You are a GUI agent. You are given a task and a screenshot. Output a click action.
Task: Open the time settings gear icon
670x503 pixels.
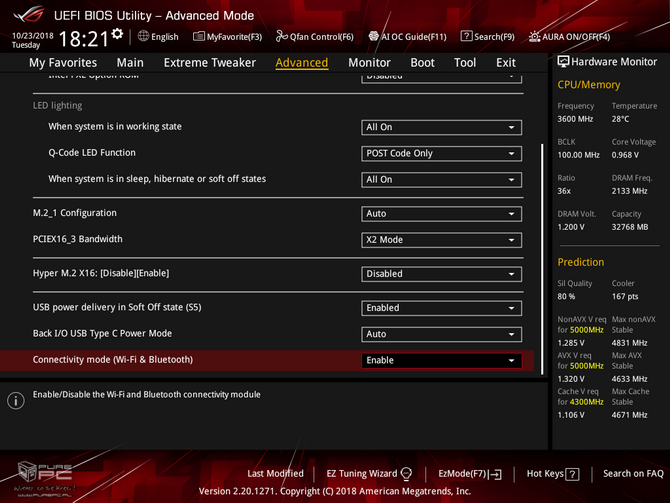(117, 34)
